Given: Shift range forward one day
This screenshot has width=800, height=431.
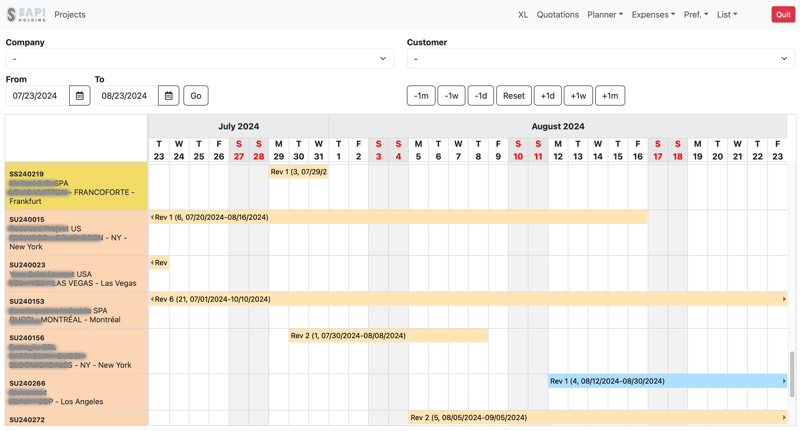Looking at the screenshot, I should 547,96.
